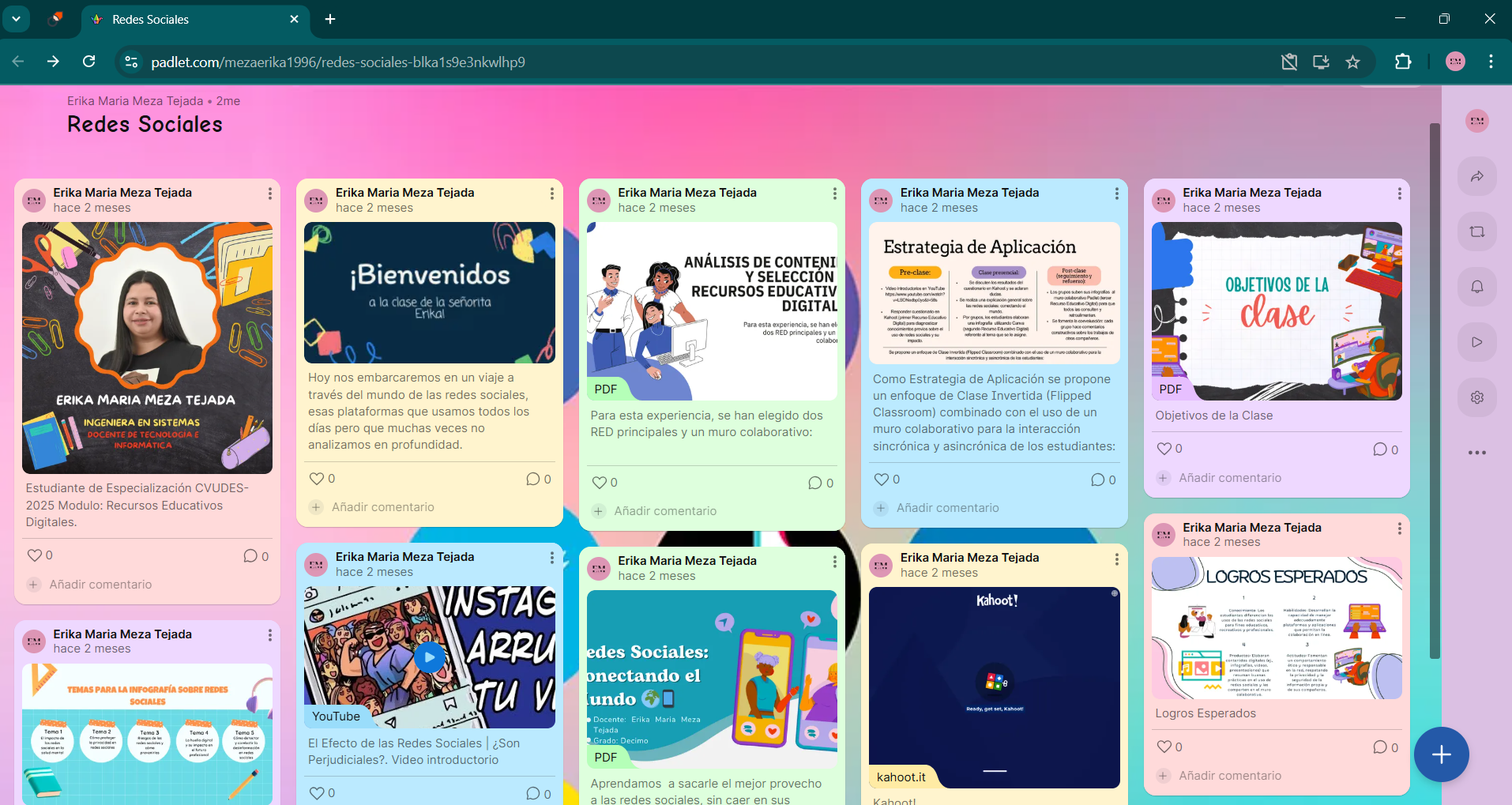Screen dimensions: 1512x805
Task: Expand the tab search dropdown arrow
Action: click(16, 19)
